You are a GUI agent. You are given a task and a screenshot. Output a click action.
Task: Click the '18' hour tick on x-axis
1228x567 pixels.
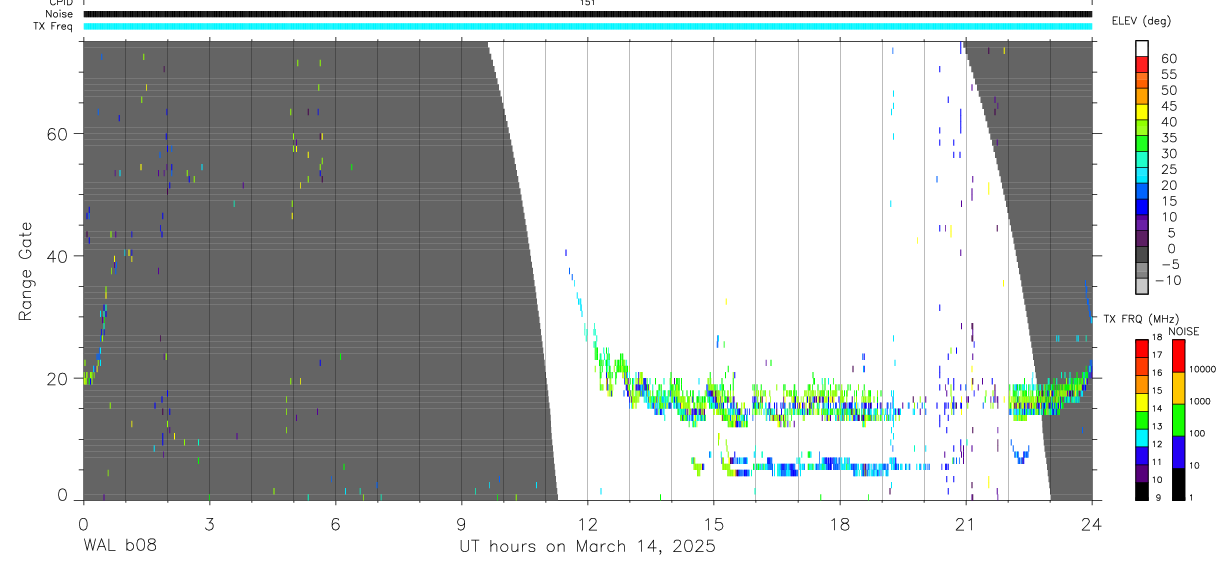839,523
